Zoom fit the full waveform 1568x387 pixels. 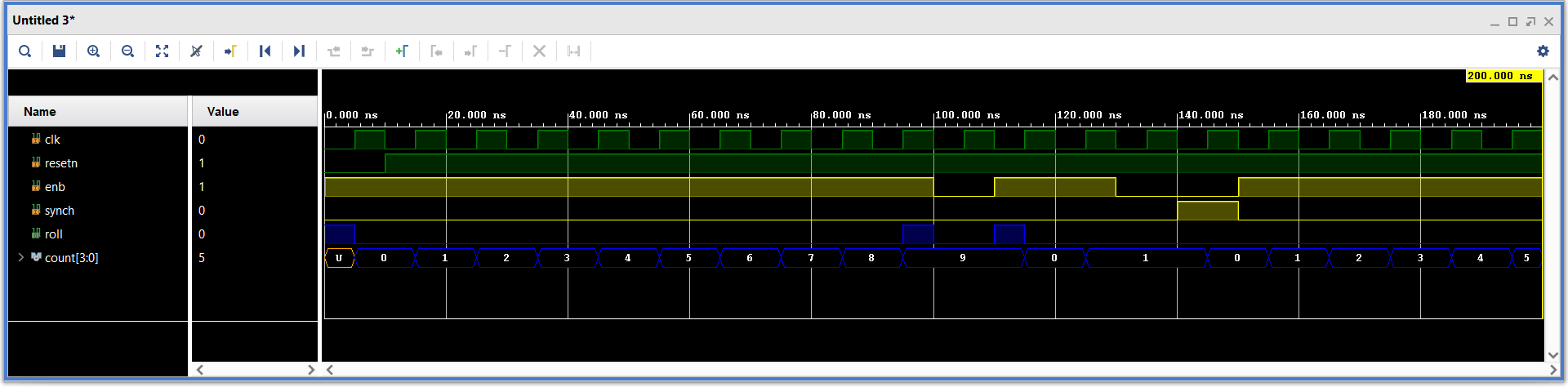click(163, 51)
